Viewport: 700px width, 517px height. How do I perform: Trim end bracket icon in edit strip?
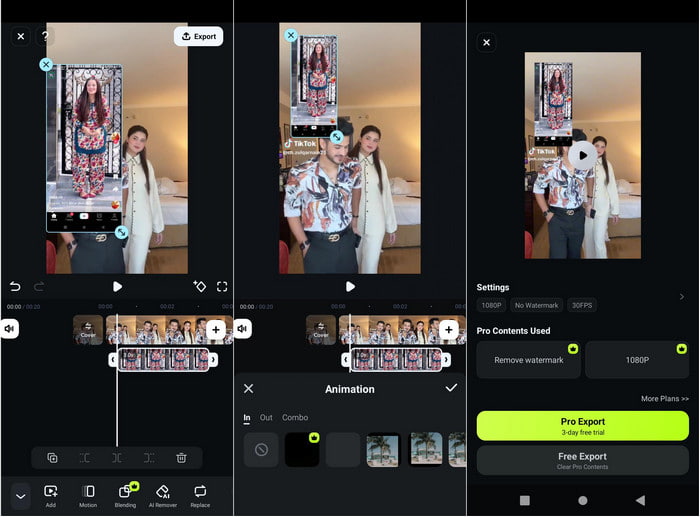pos(149,458)
